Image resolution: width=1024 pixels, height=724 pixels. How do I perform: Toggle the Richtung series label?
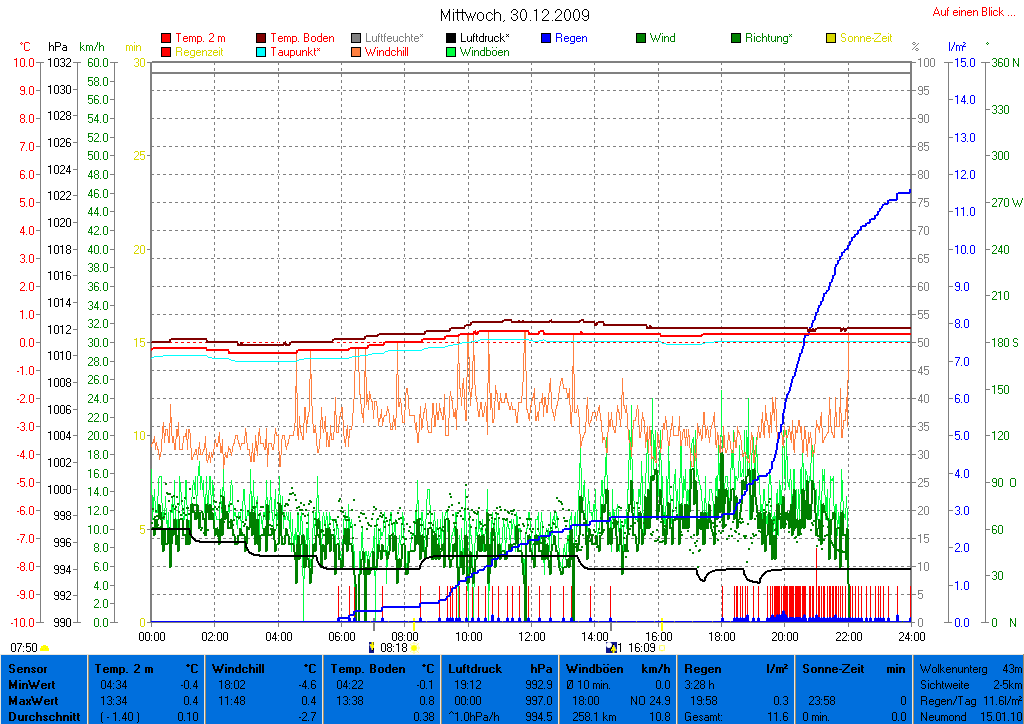point(768,38)
